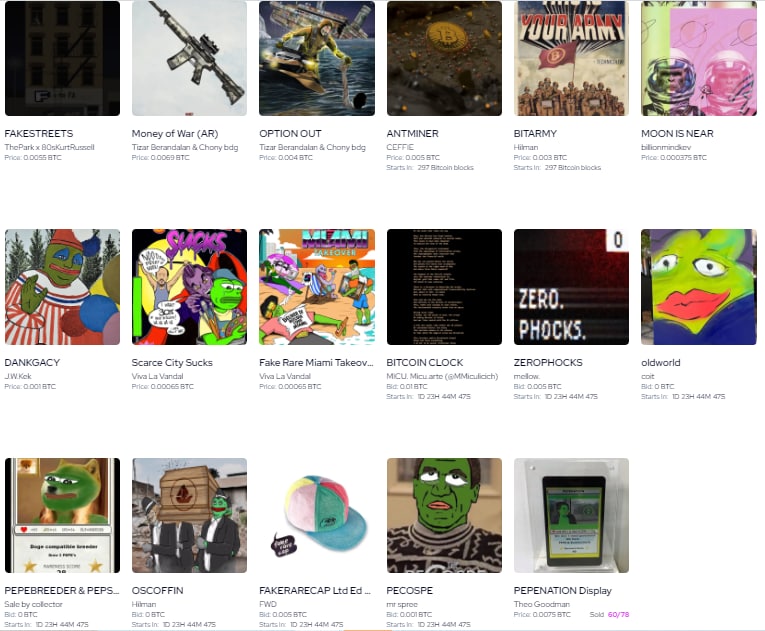Open the oldworld frog face thumbnail
The width and height of the screenshot is (765, 631).
[x=699, y=287]
